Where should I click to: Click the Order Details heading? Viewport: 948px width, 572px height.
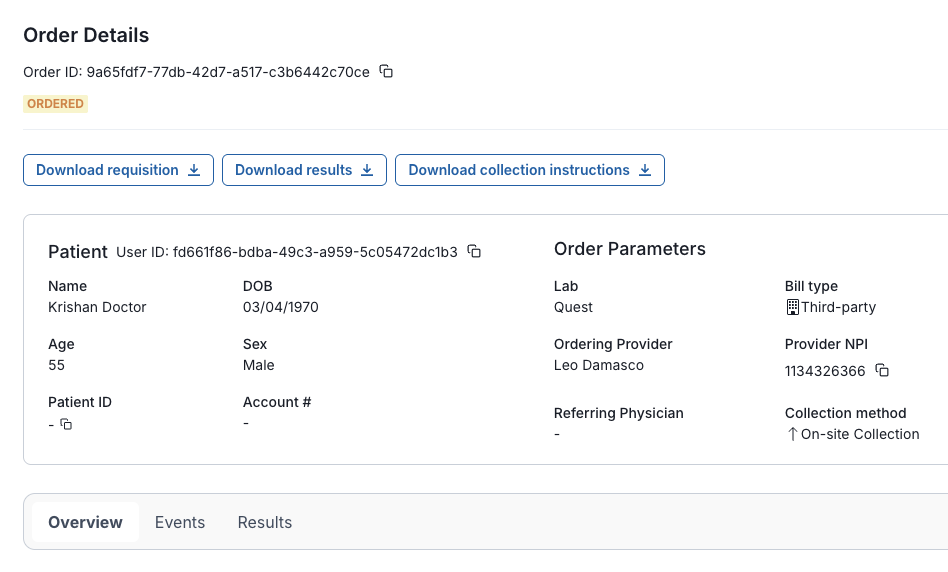pos(86,35)
